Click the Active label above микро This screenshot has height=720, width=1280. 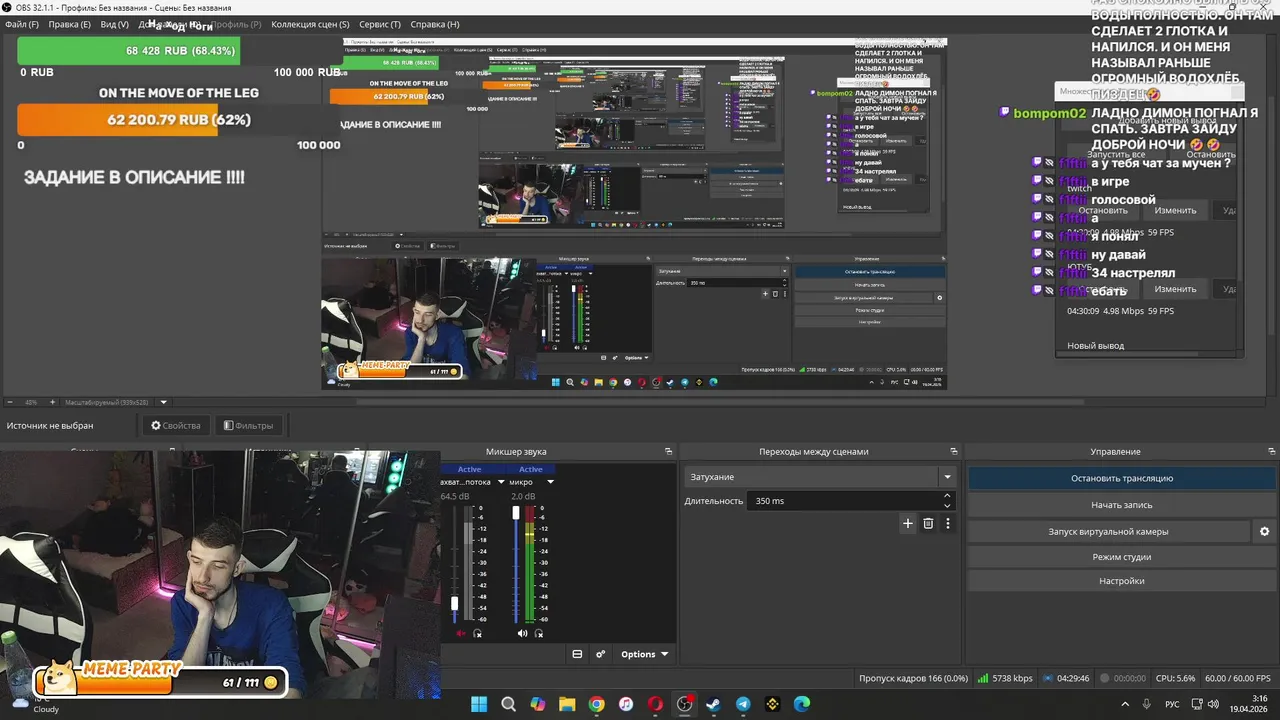(531, 469)
